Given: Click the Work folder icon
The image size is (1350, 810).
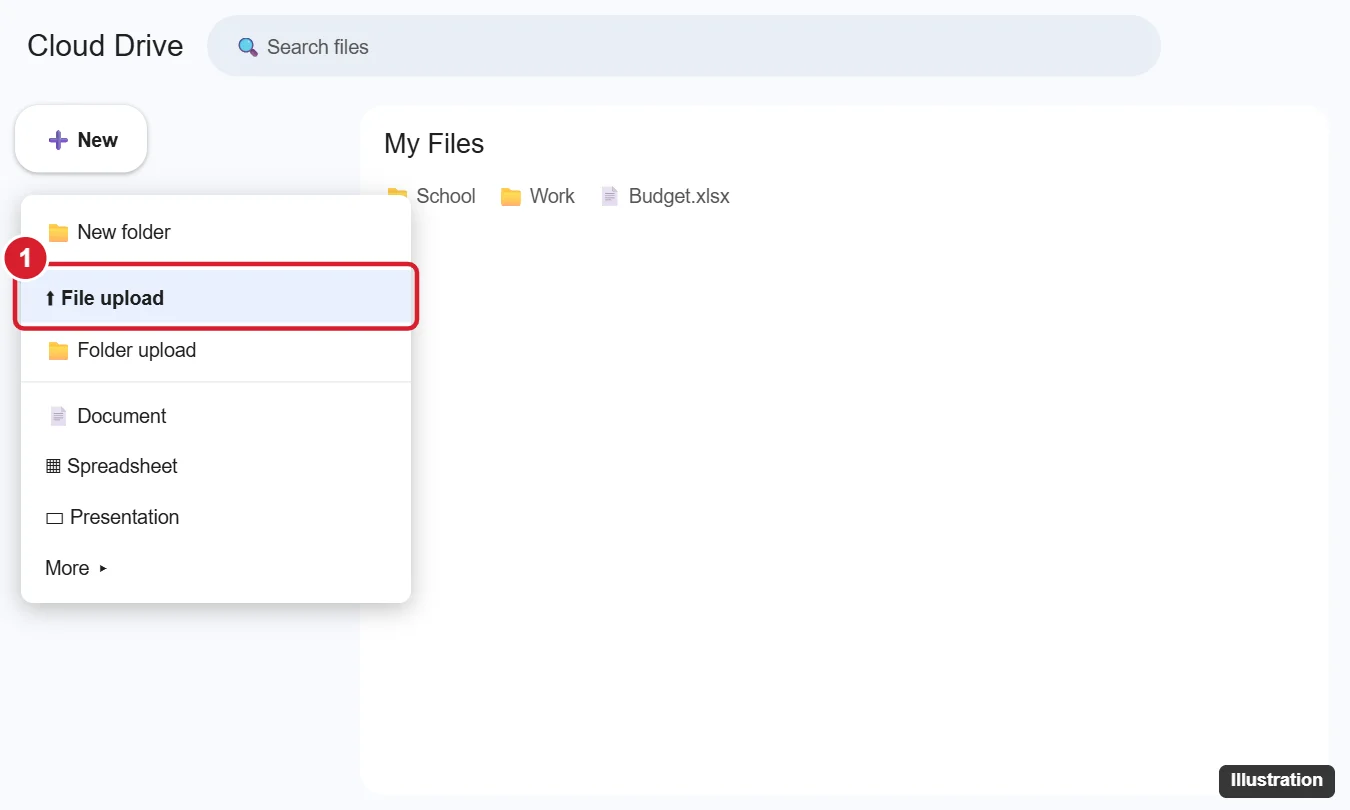Looking at the screenshot, I should click(x=511, y=197).
